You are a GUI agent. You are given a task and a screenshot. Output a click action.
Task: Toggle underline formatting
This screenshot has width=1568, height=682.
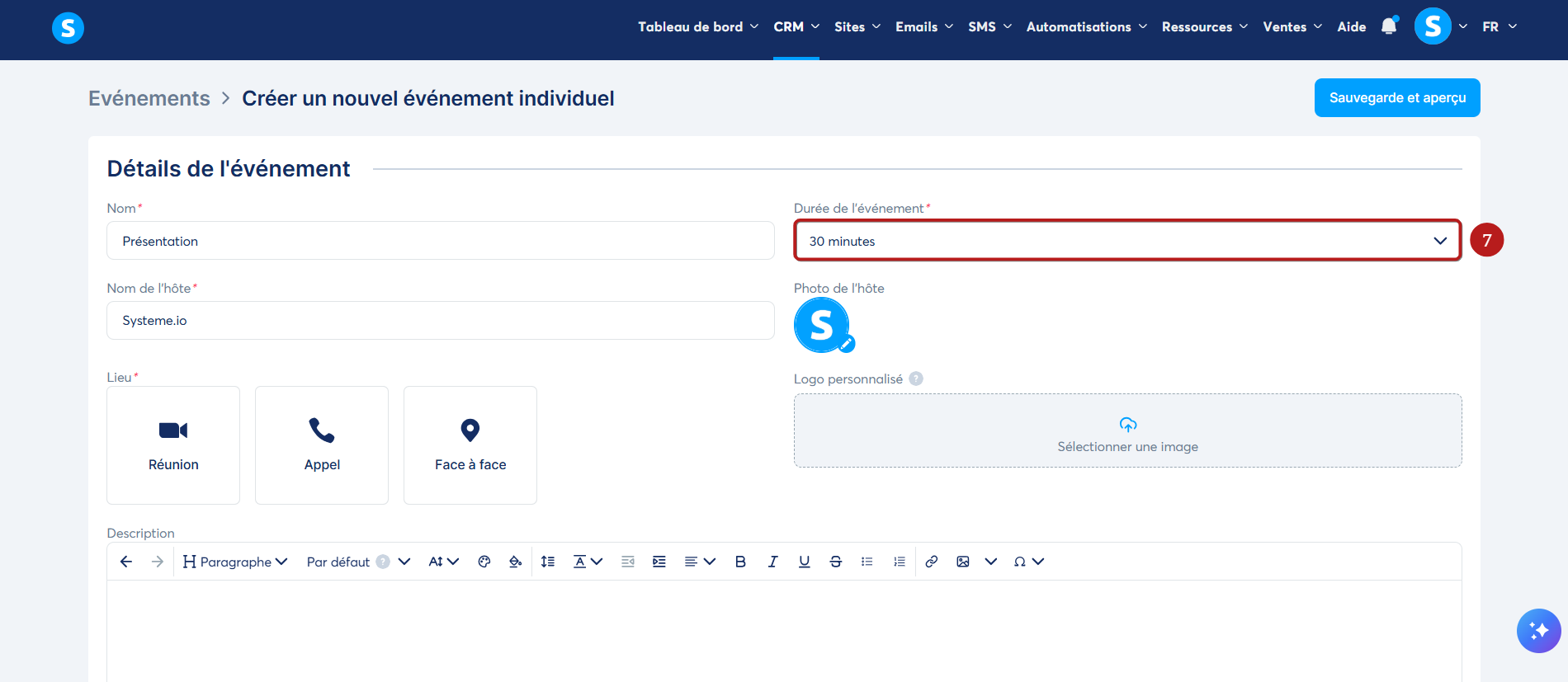[804, 562]
